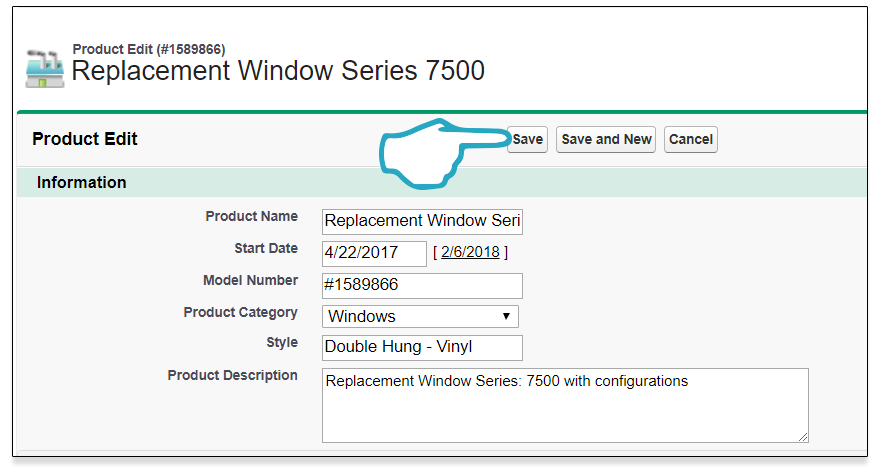Save the product edits

pos(527,139)
